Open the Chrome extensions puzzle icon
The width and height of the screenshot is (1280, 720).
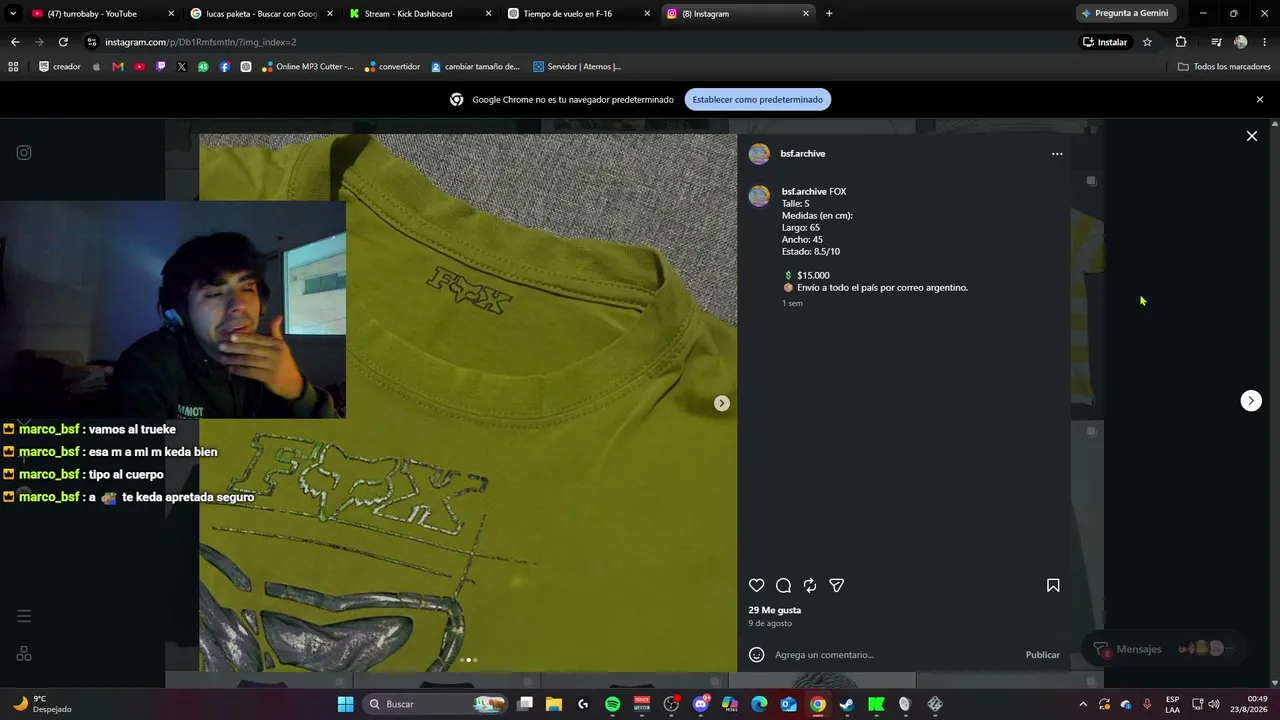(1181, 42)
